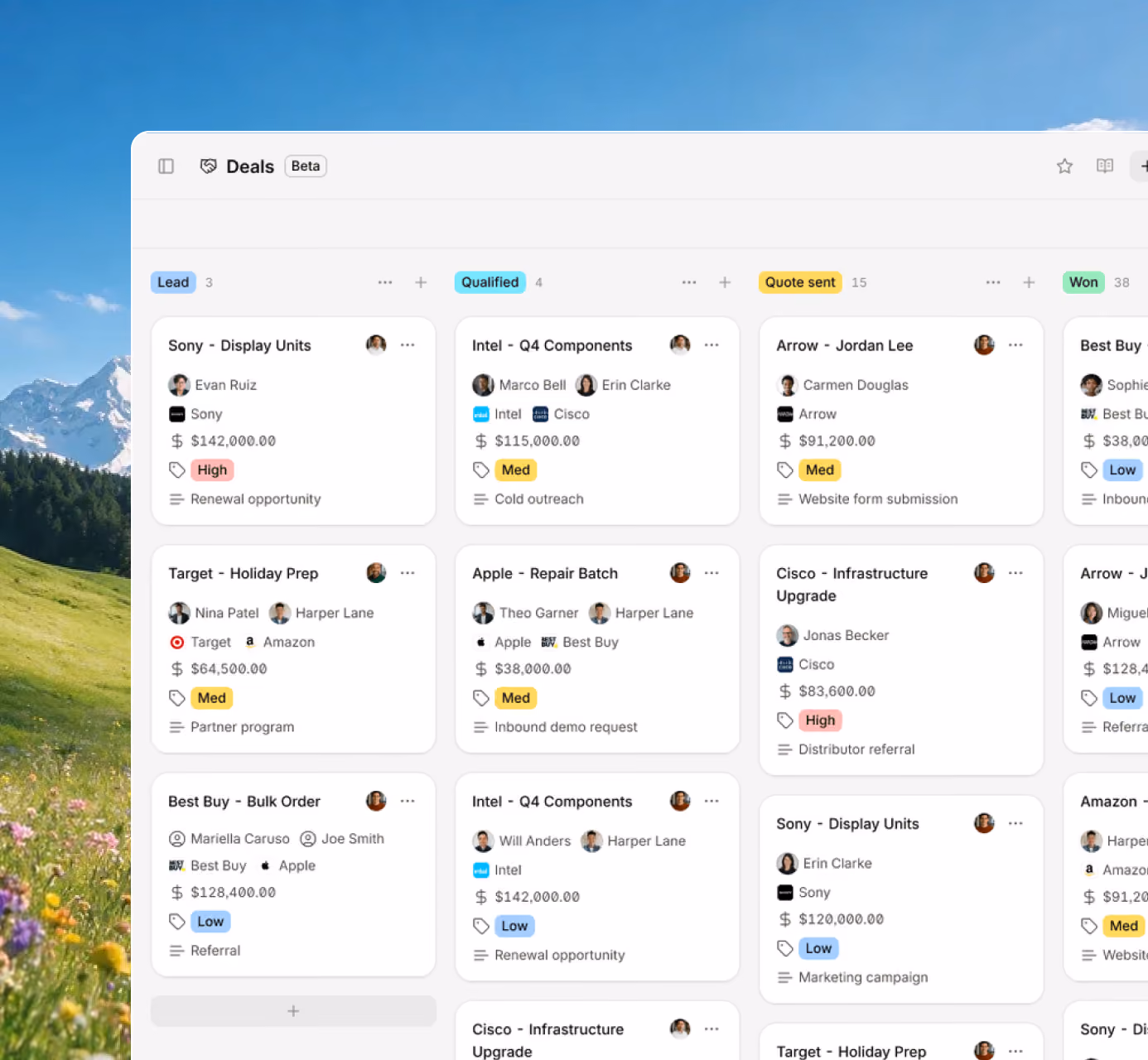Click Marco Bell's contact avatar
This screenshot has width=1148, height=1060.
click(x=483, y=385)
